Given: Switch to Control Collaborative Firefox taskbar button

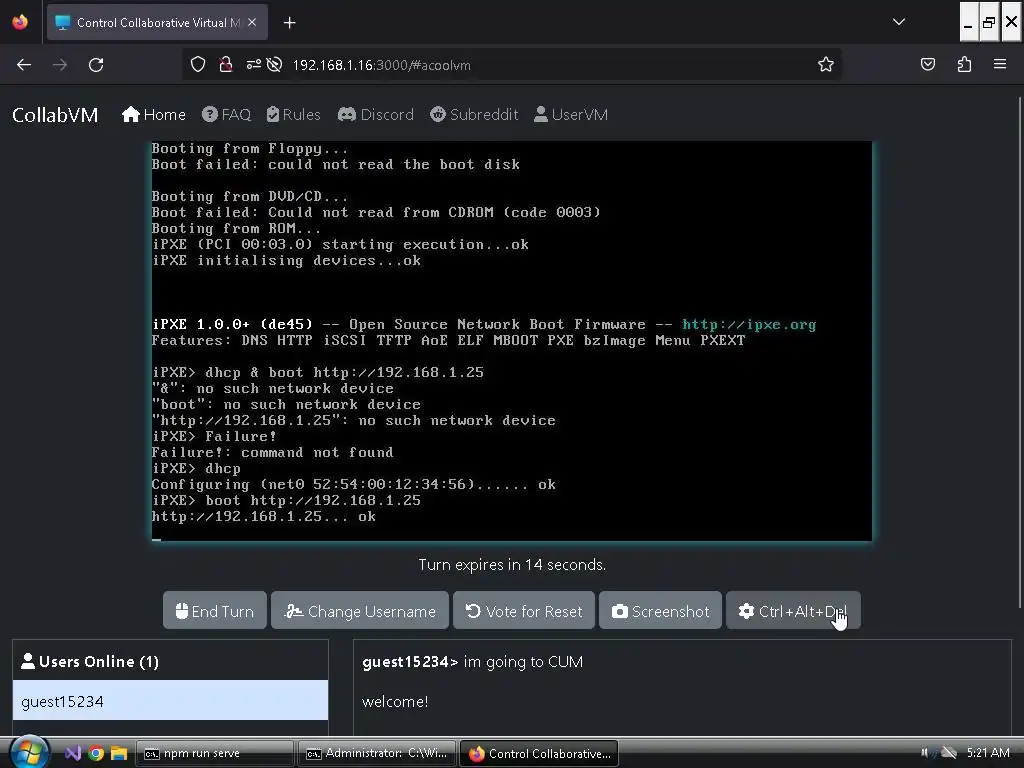Looking at the screenshot, I should point(539,753).
